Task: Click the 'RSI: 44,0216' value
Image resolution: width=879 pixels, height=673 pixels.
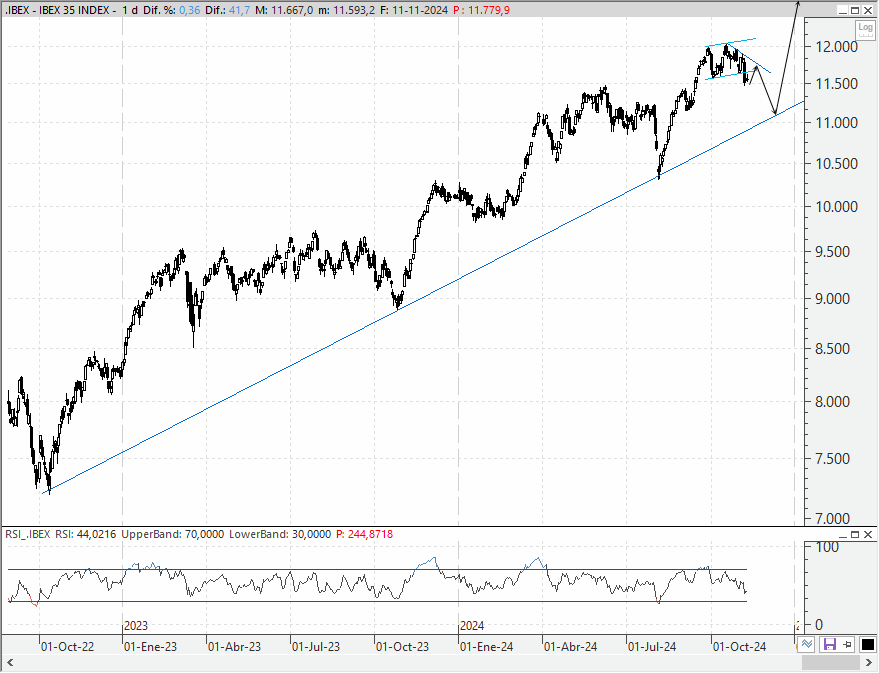Action: (x=85, y=534)
